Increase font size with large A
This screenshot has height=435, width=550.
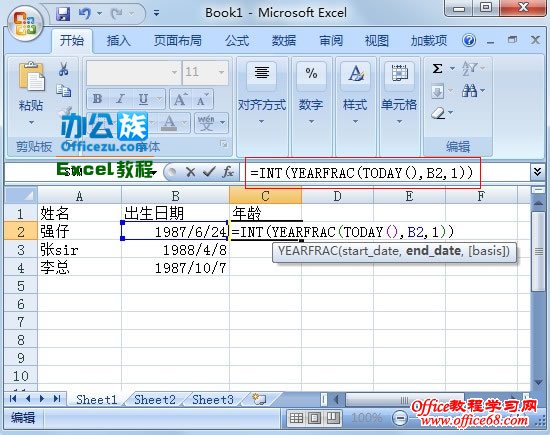(x=180, y=99)
